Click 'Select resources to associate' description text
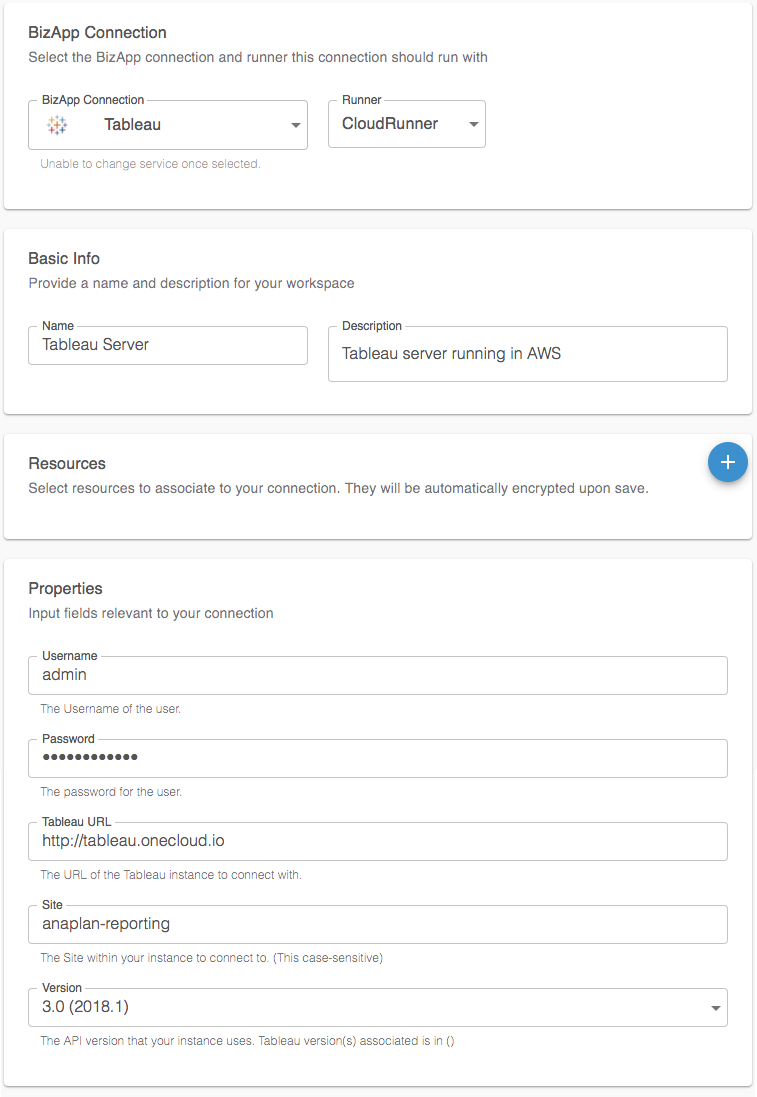 [339, 488]
